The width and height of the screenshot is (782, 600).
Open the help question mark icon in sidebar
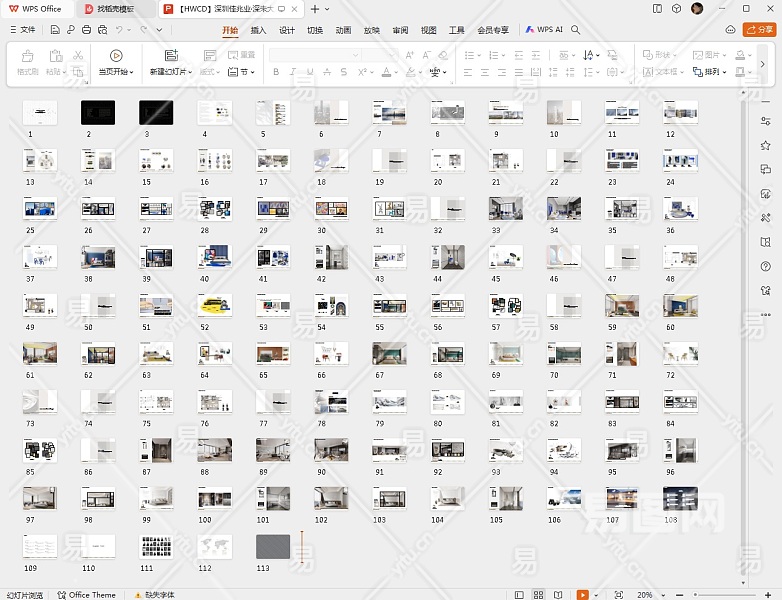pos(765,266)
